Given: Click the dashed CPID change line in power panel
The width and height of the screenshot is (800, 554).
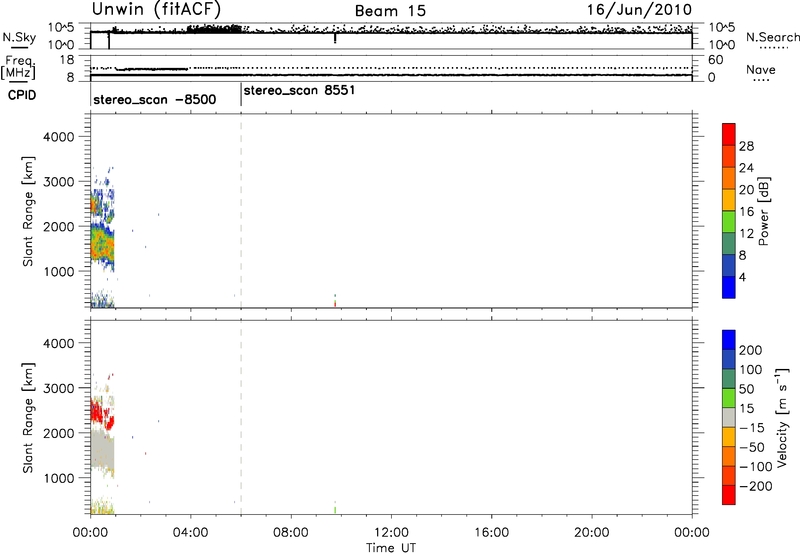Looking at the screenshot, I should click(x=241, y=210).
